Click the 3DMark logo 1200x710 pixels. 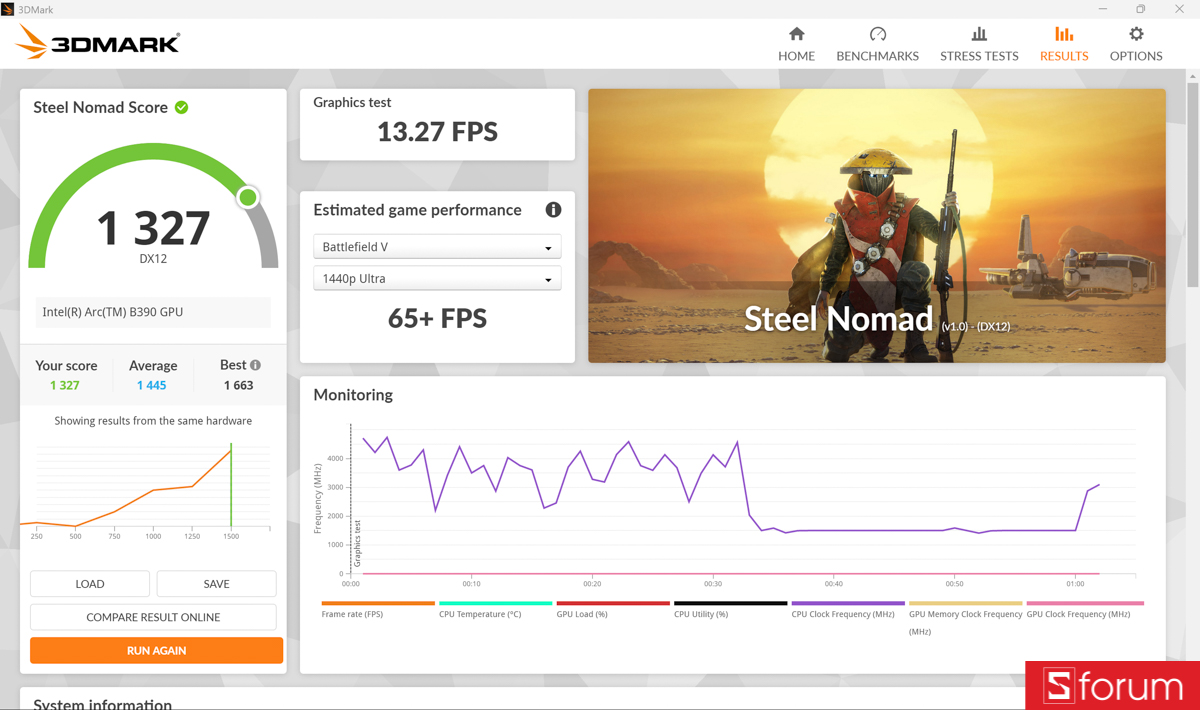pyautogui.click(x=98, y=42)
